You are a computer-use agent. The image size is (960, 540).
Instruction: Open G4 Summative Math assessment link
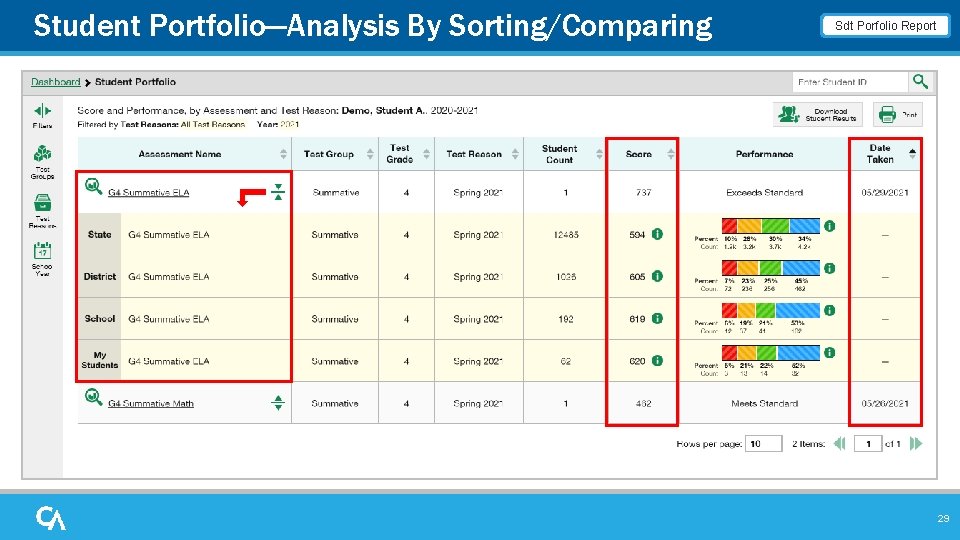[x=151, y=403]
